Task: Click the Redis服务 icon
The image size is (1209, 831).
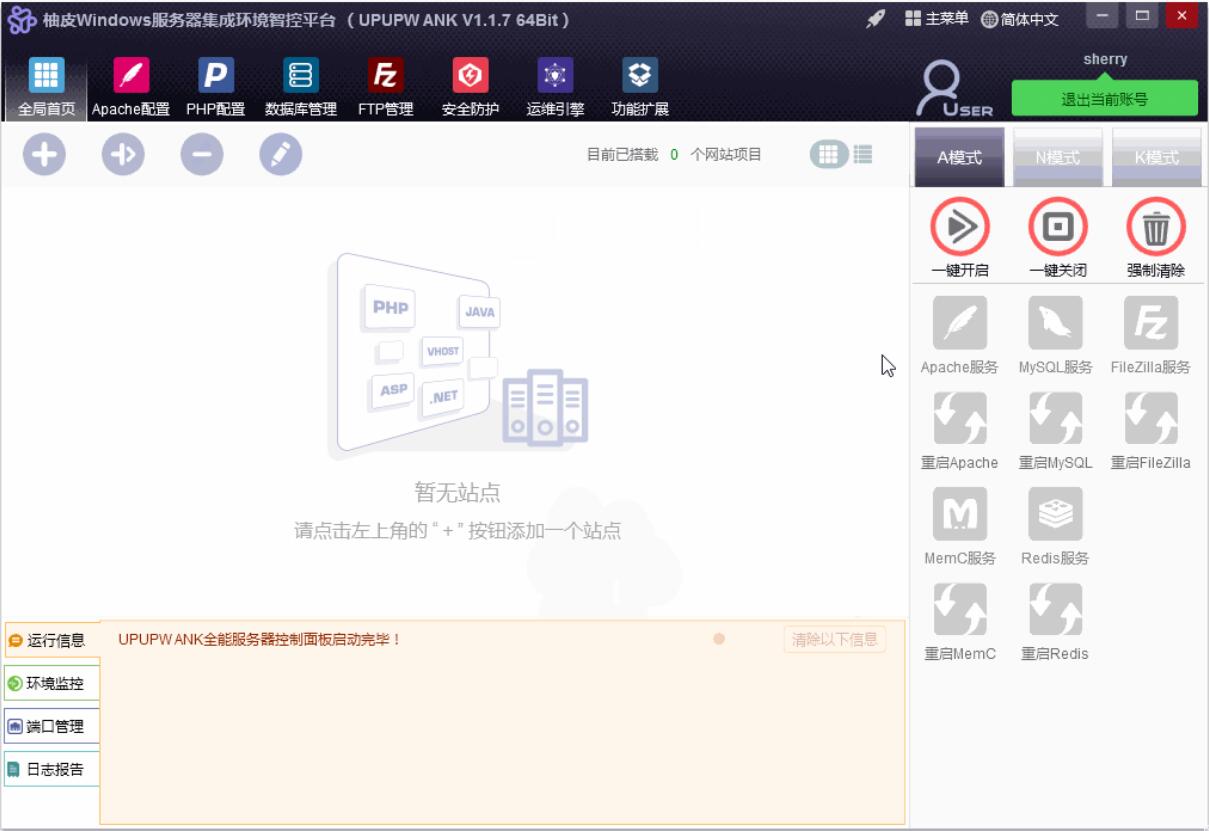Action: coord(1056,514)
